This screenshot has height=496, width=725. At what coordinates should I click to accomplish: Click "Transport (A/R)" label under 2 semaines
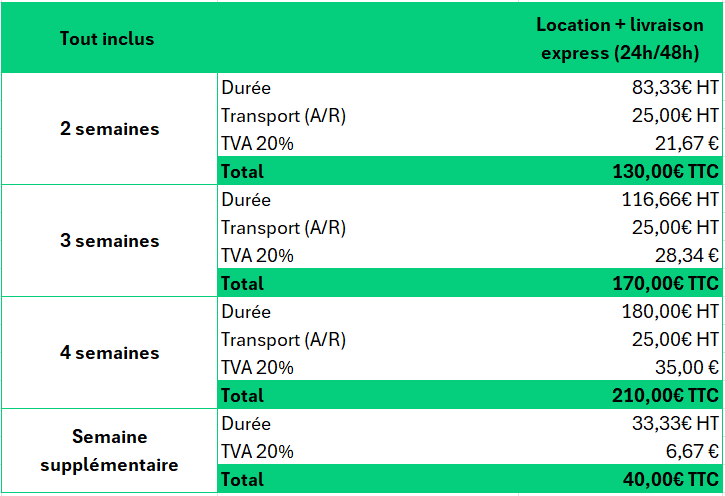283,116
